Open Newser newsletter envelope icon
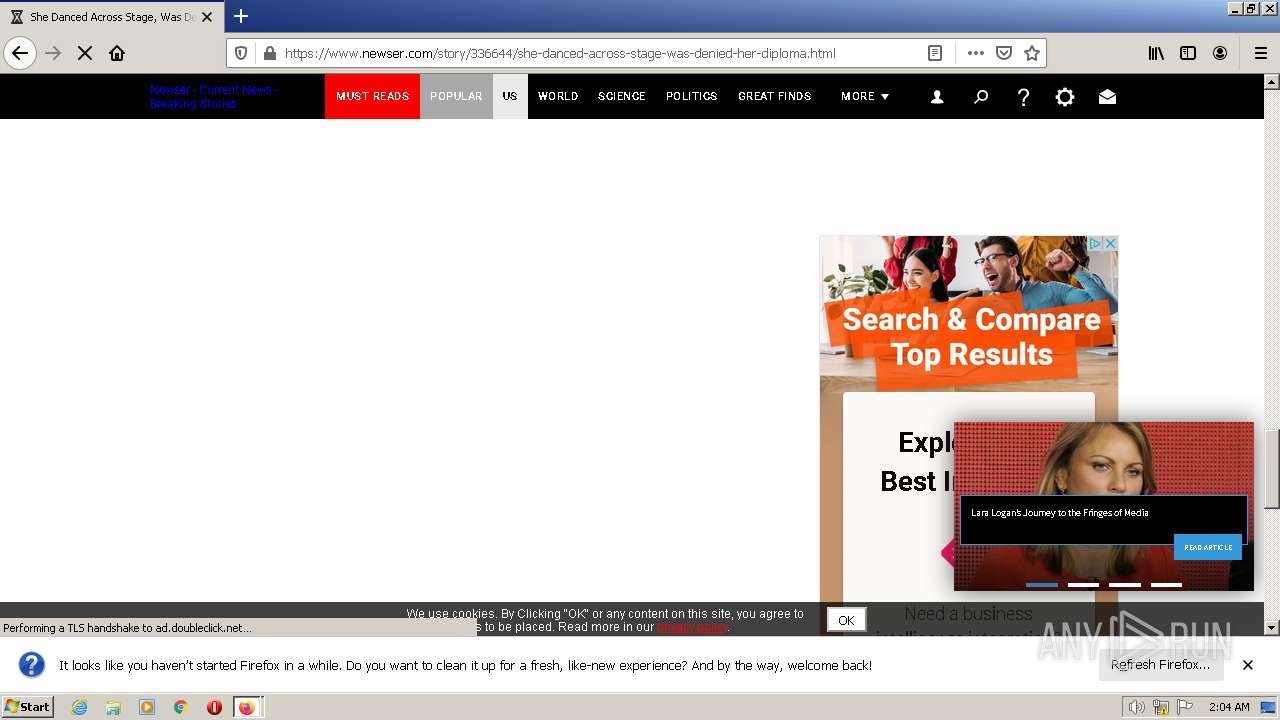Screen dimensions: 1280x720 (x=1107, y=97)
